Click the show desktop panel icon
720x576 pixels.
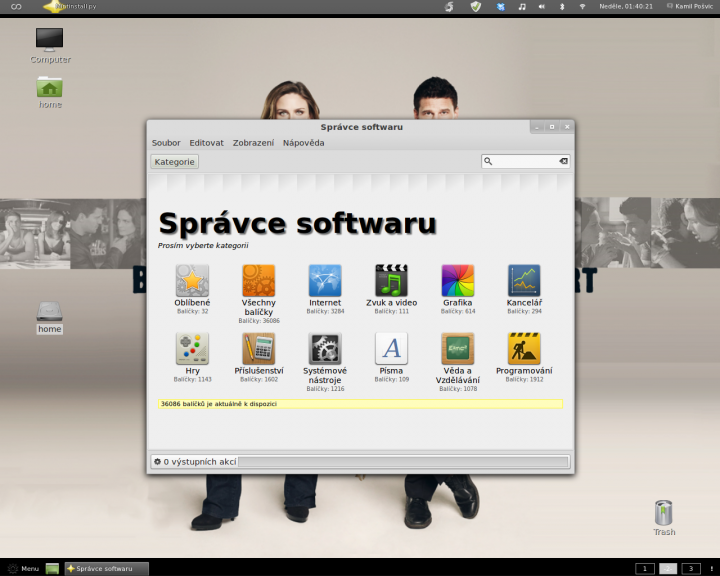(x=52, y=569)
